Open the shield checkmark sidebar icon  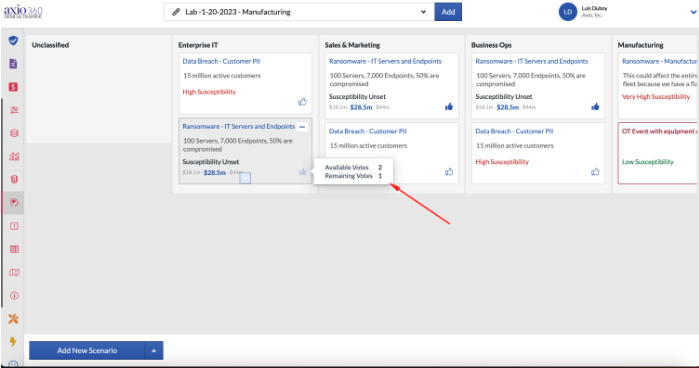[13, 41]
